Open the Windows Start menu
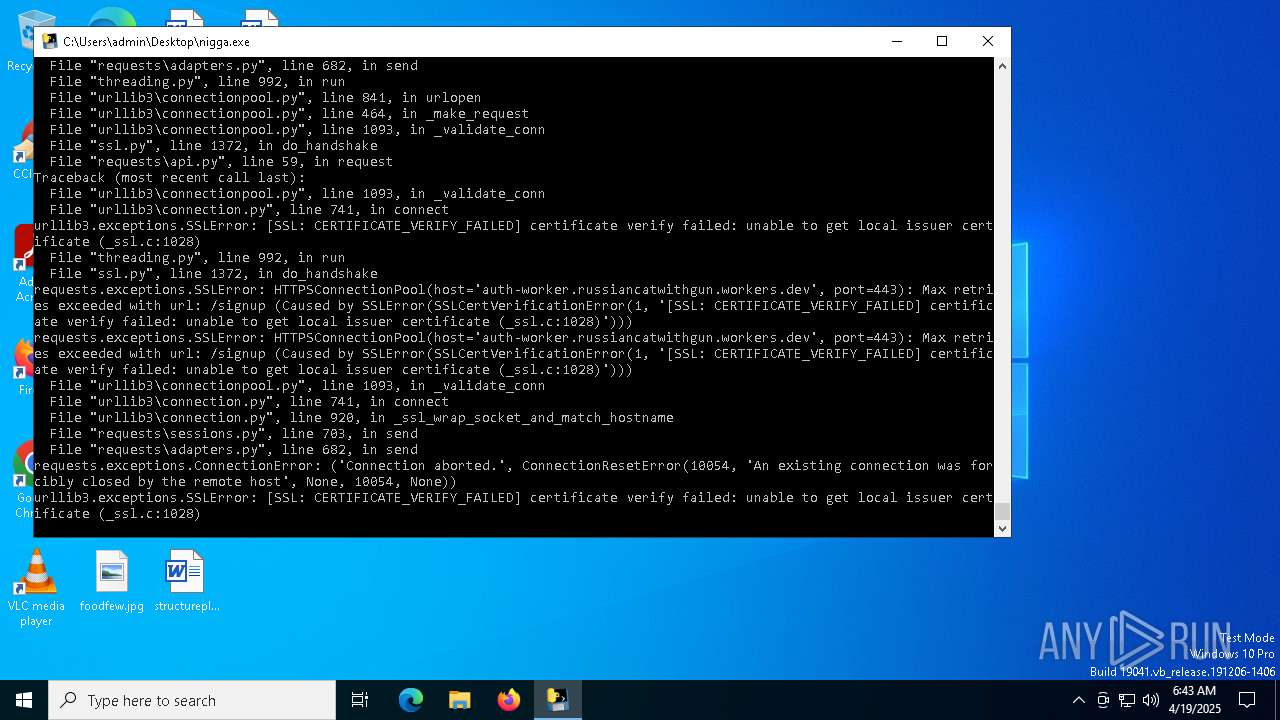 coord(24,700)
